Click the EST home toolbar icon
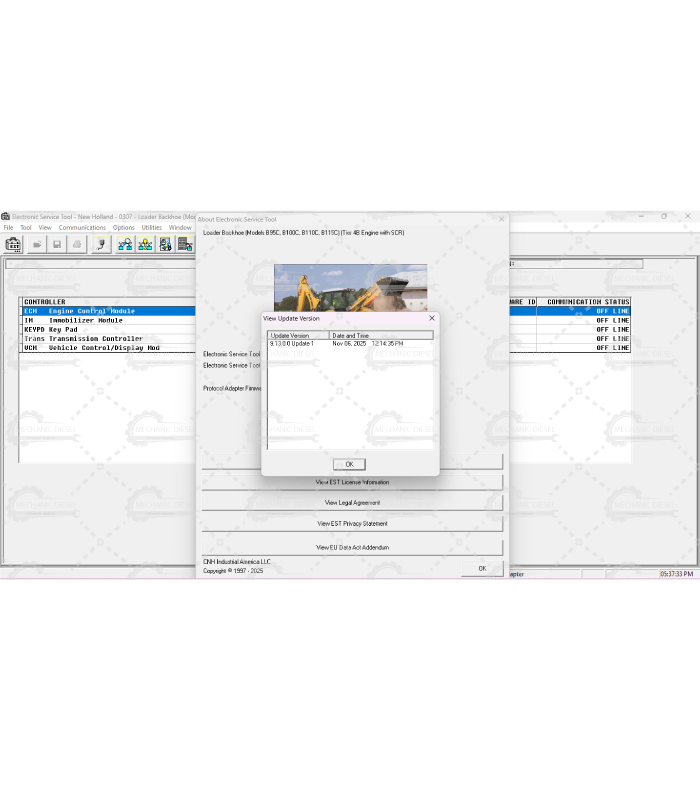This screenshot has width=700, height=800. click(13, 244)
